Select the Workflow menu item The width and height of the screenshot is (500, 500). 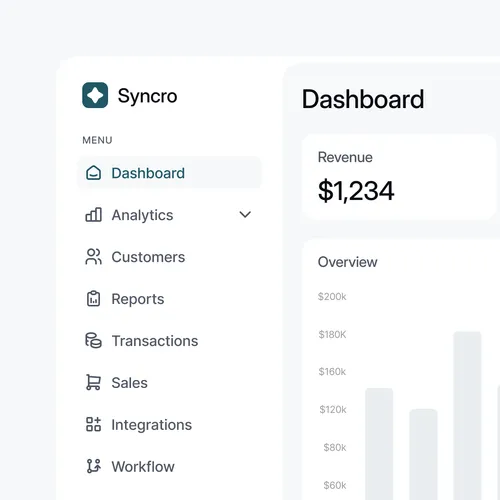click(x=169, y=466)
